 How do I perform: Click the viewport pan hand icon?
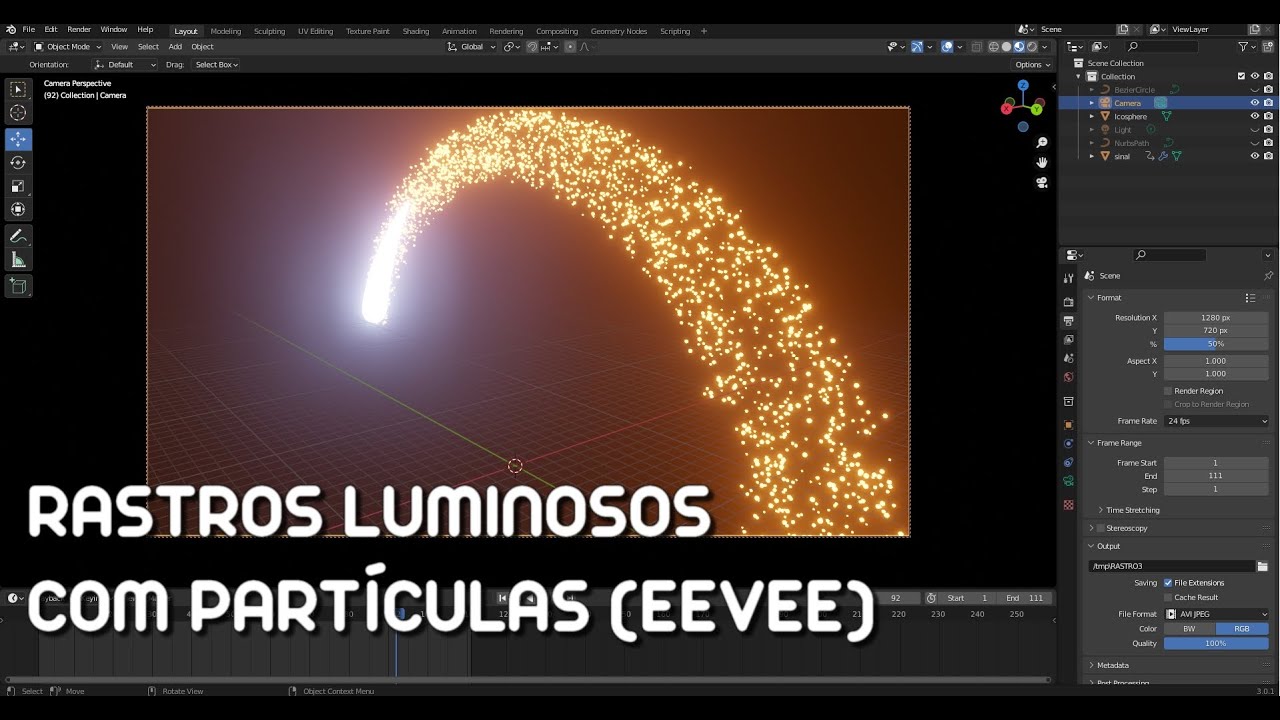1042,162
